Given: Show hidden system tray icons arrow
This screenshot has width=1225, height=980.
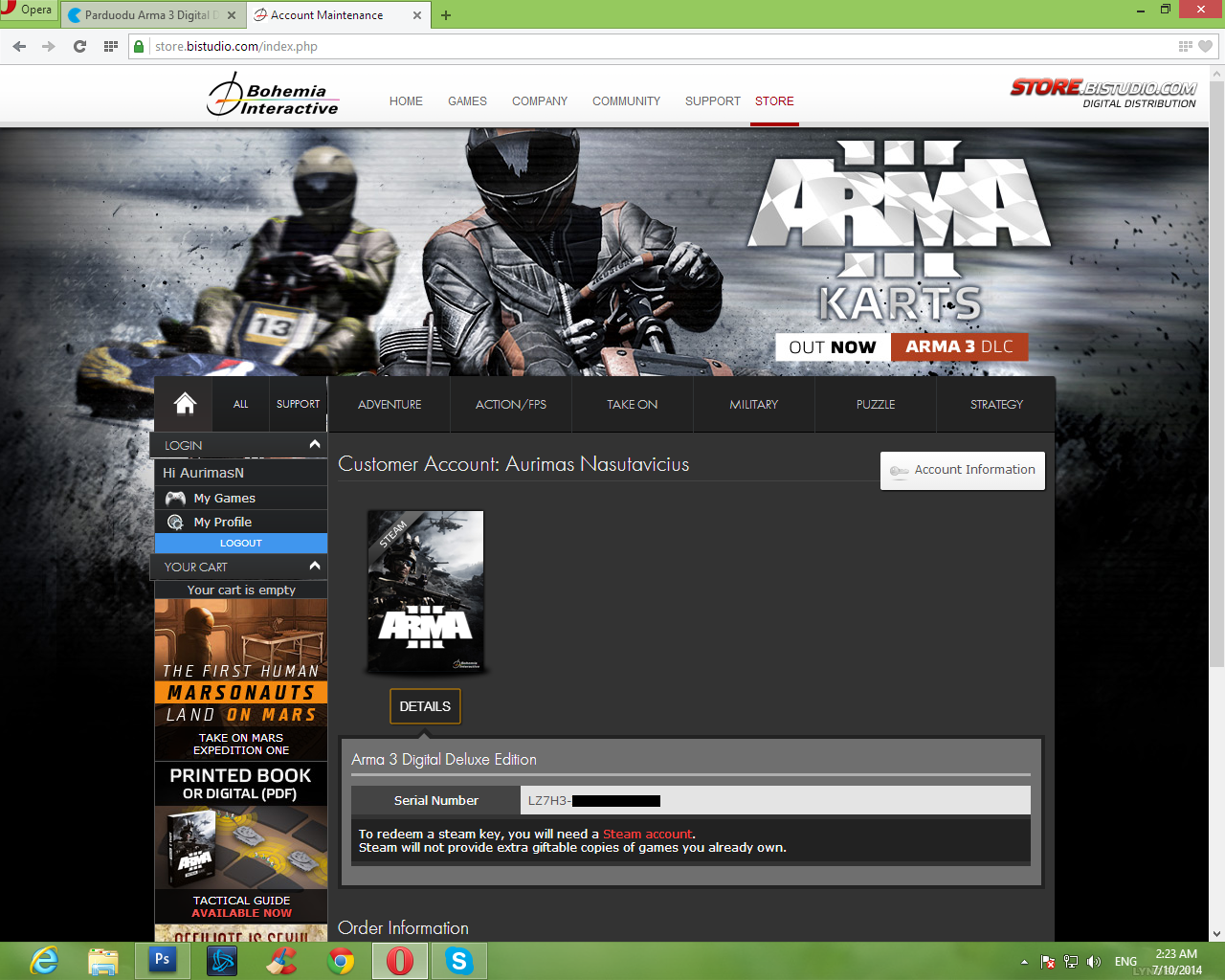Looking at the screenshot, I should pyautogui.click(x=1024, y=962).
